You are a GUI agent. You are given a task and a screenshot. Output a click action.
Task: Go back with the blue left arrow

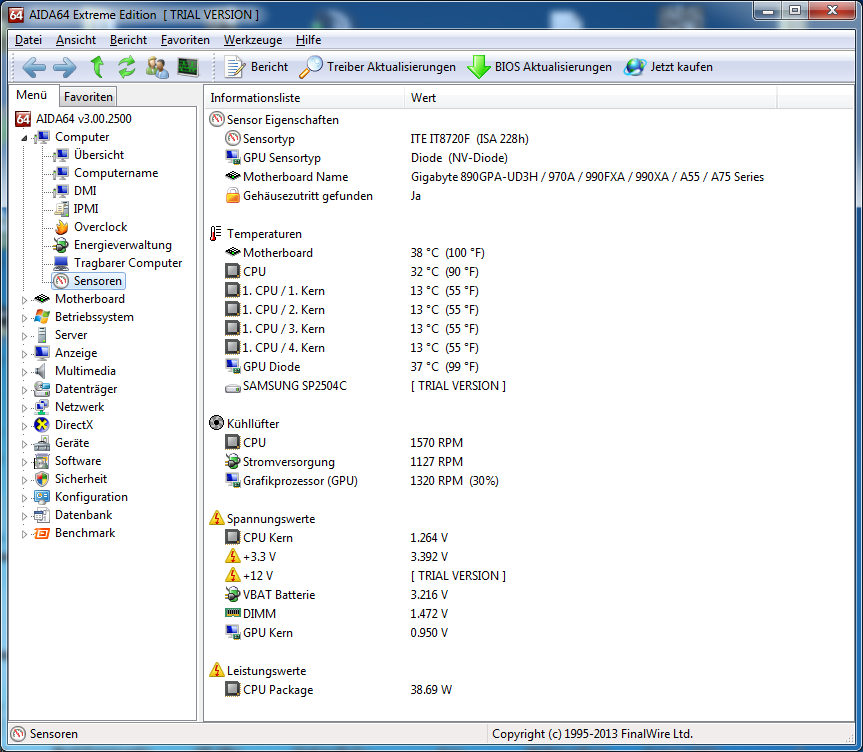tap(34, 67)
